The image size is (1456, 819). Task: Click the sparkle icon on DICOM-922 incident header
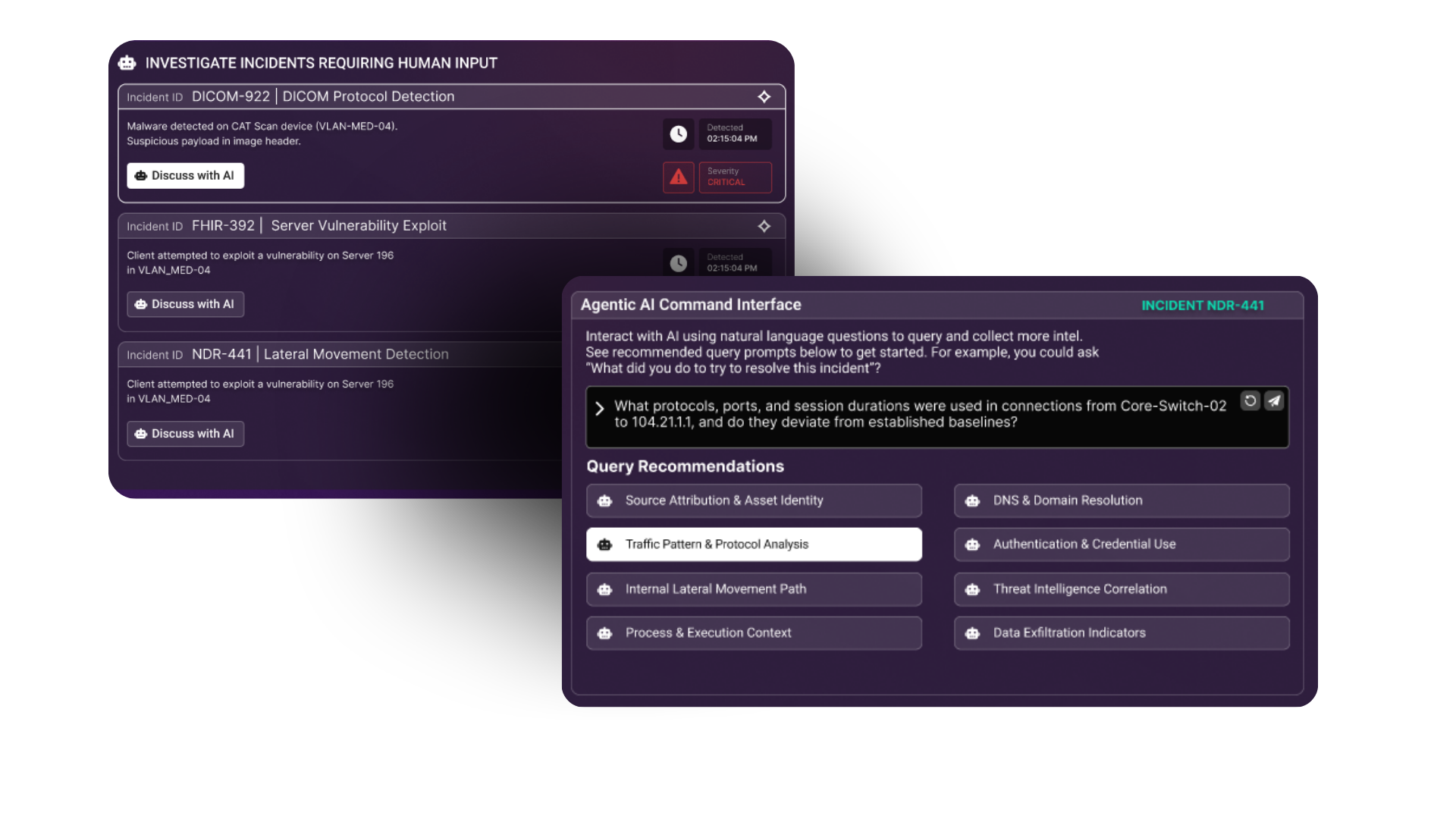point(764,96)
